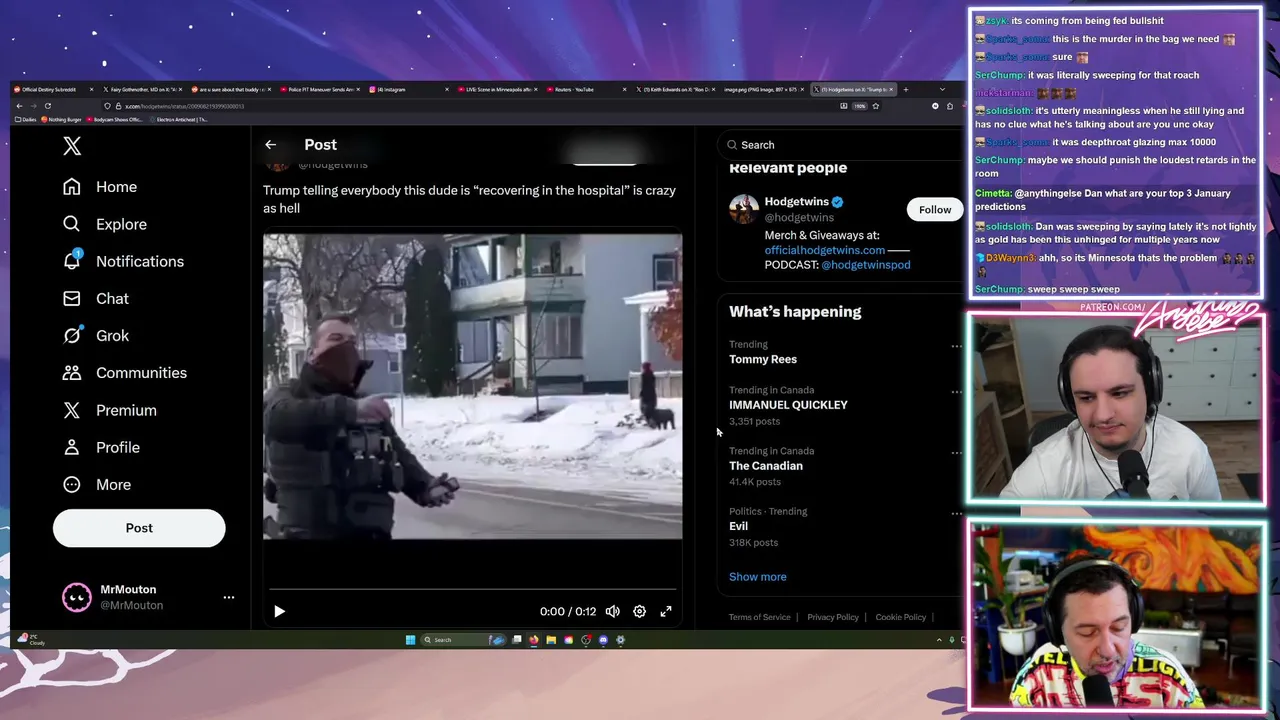Switch to the image.png tab
Viewport: 1280px width, 720px height.
pos(762,90)
